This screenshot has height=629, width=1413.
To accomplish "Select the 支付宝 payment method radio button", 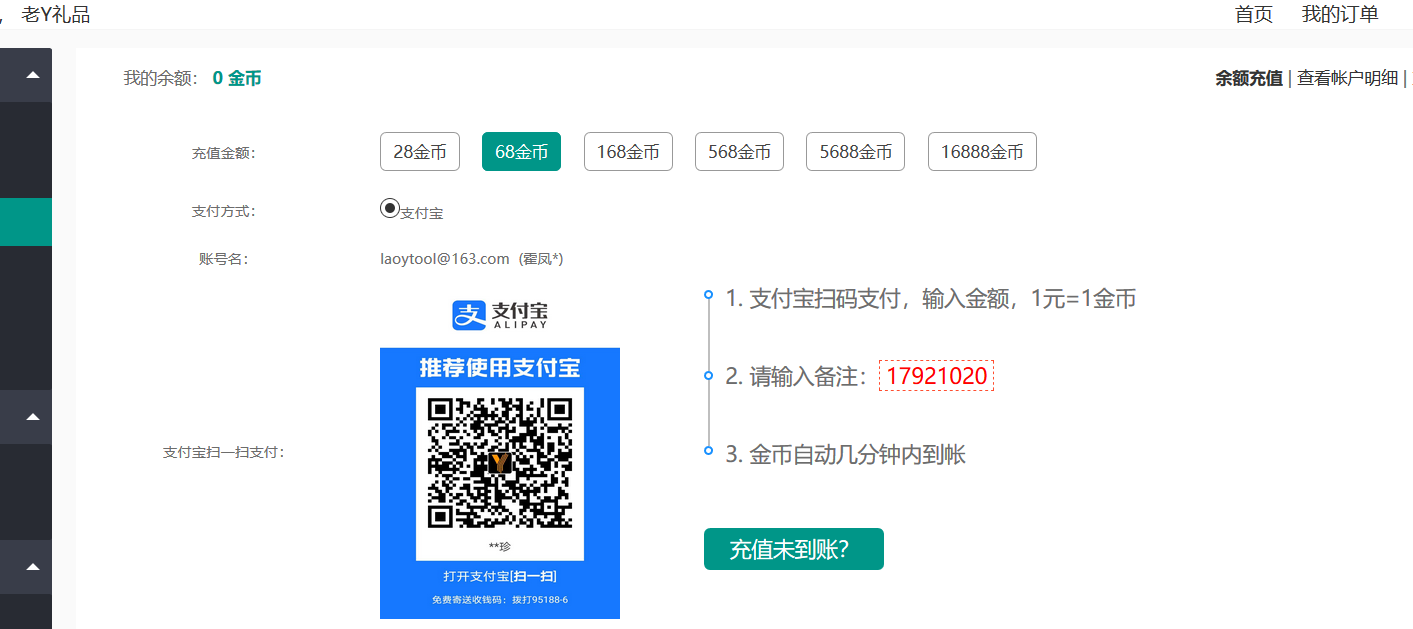I will (390, 208).
